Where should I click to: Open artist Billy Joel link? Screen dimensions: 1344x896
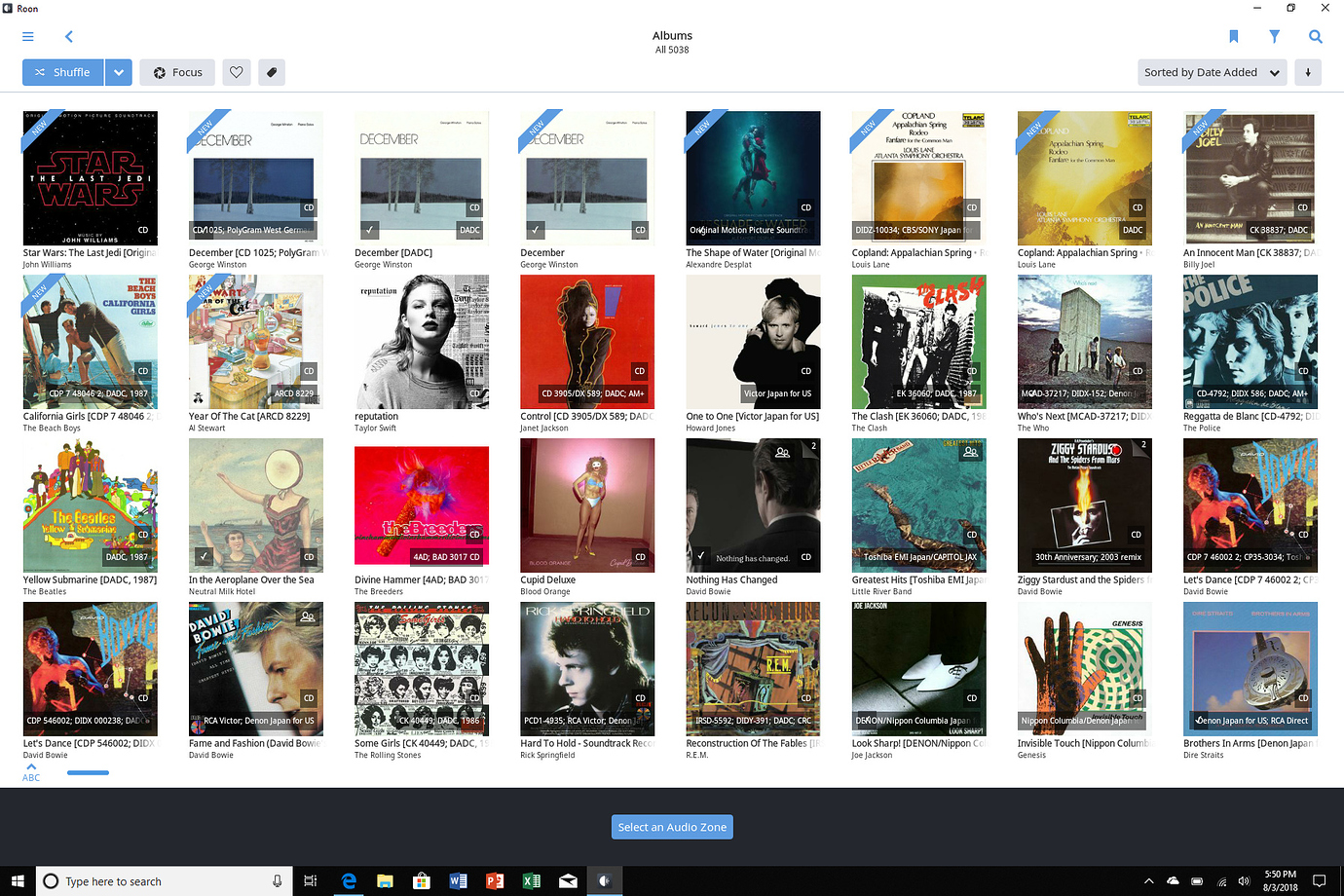coord(1199,265)
